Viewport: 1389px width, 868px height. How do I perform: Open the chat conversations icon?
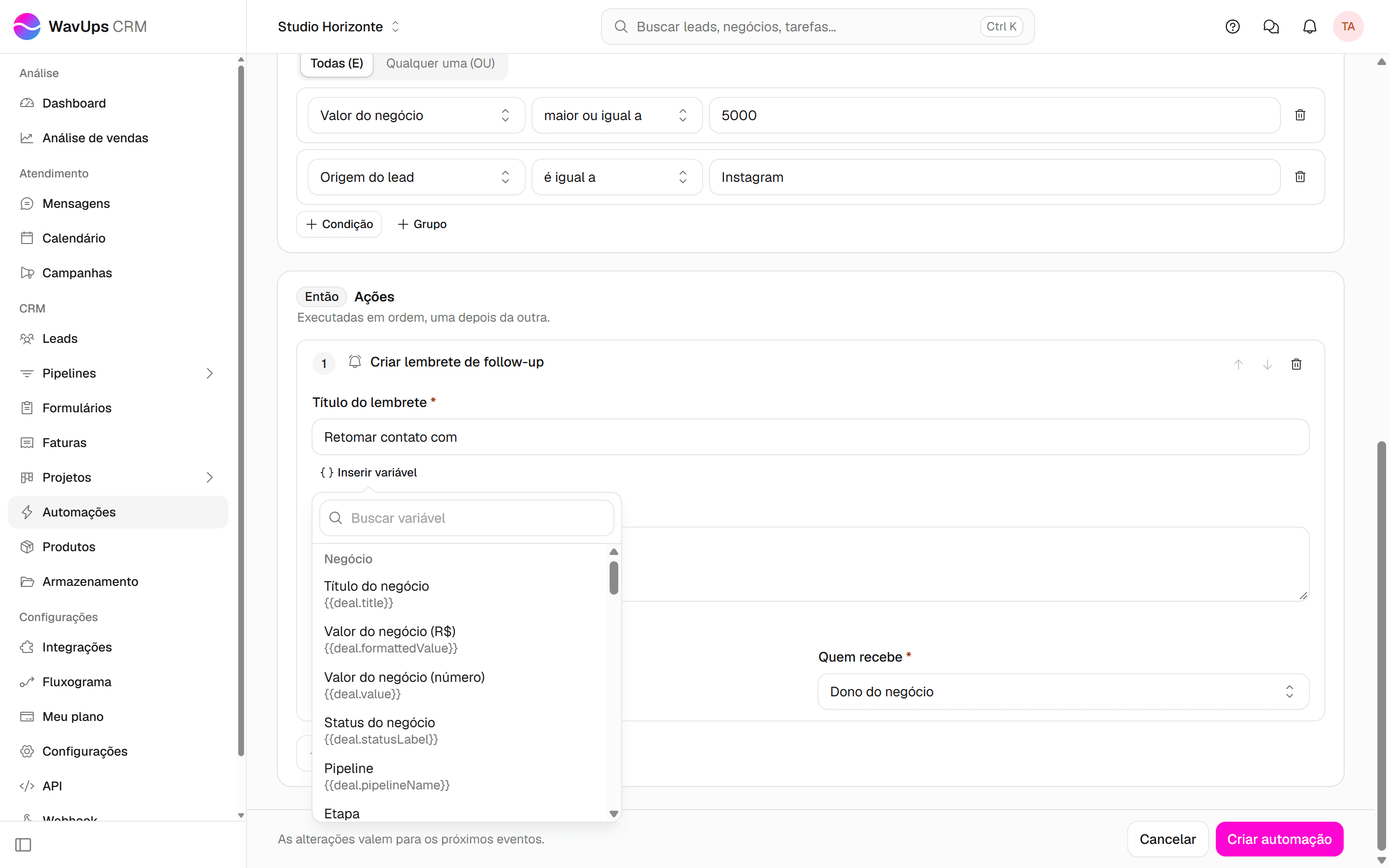[1271, 27]
